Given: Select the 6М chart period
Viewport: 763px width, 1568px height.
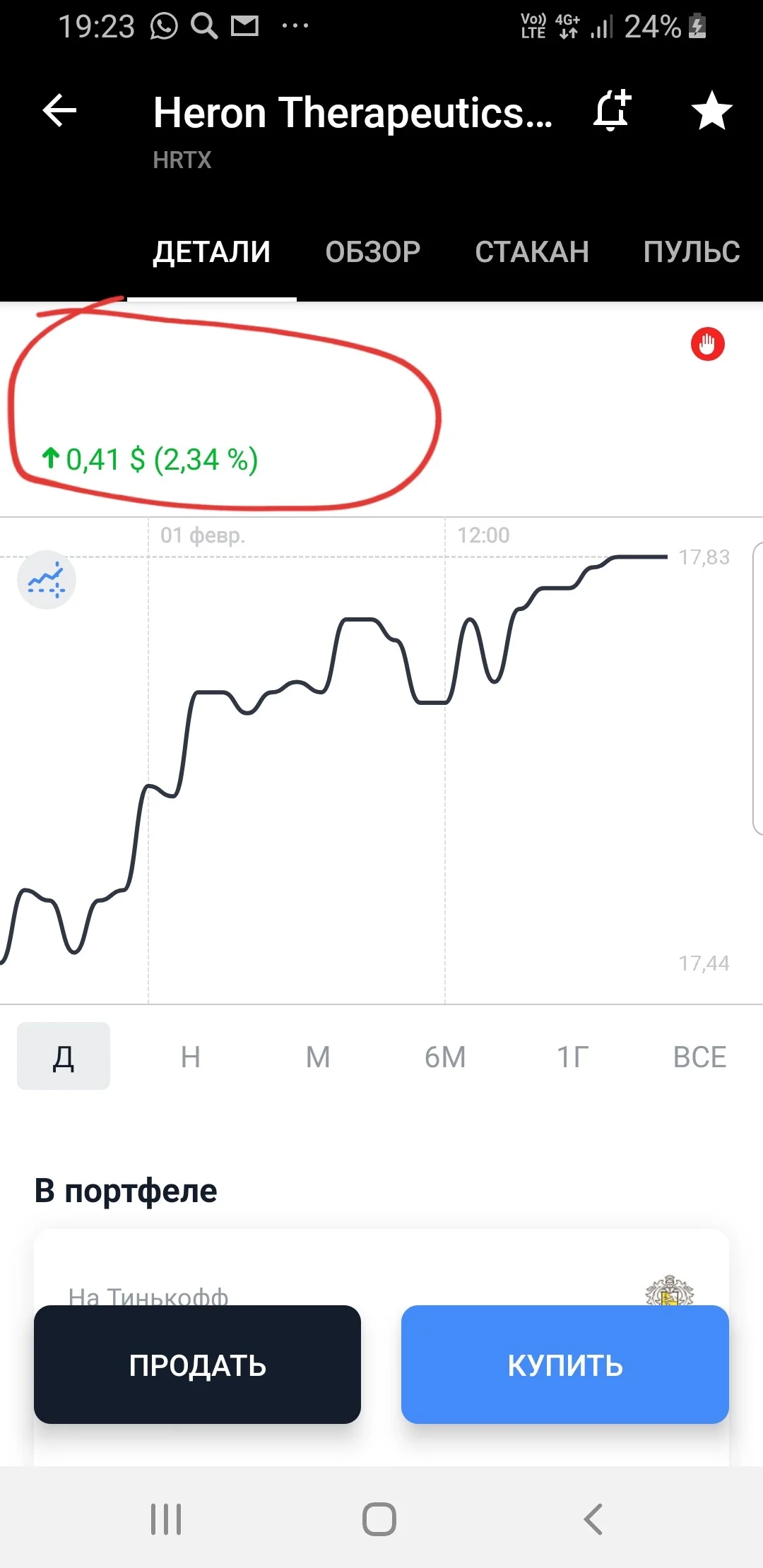Looking at the screenshot, I should tap(445, 1057).
